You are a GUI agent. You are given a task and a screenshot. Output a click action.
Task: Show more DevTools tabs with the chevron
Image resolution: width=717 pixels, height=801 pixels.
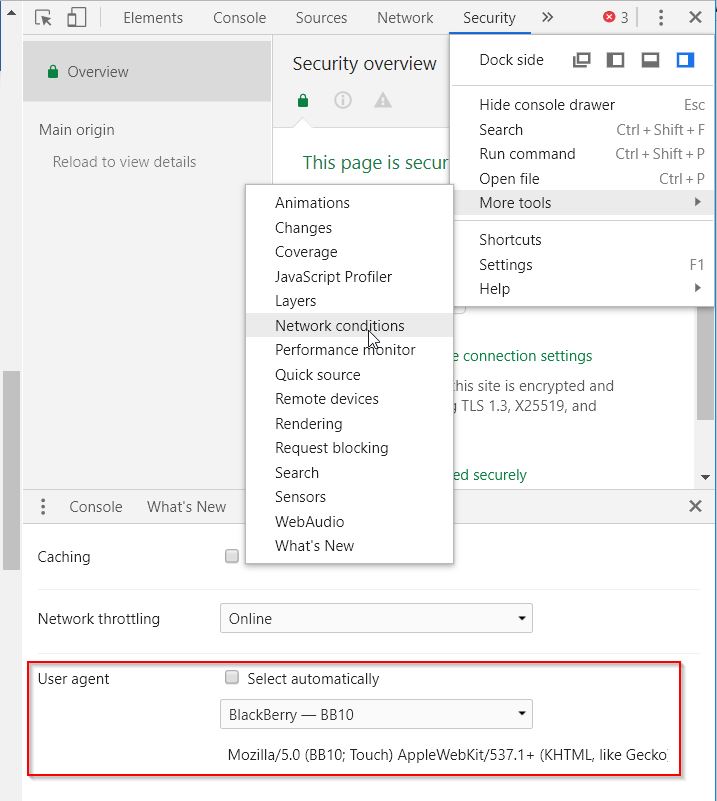pos(547,18)
